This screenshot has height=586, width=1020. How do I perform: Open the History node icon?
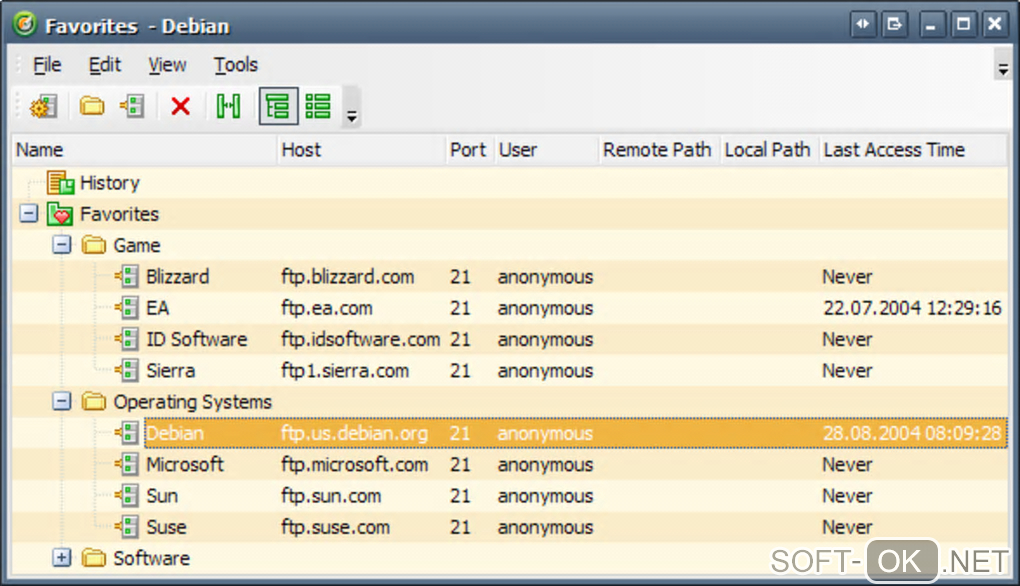[x=60, y=183]
